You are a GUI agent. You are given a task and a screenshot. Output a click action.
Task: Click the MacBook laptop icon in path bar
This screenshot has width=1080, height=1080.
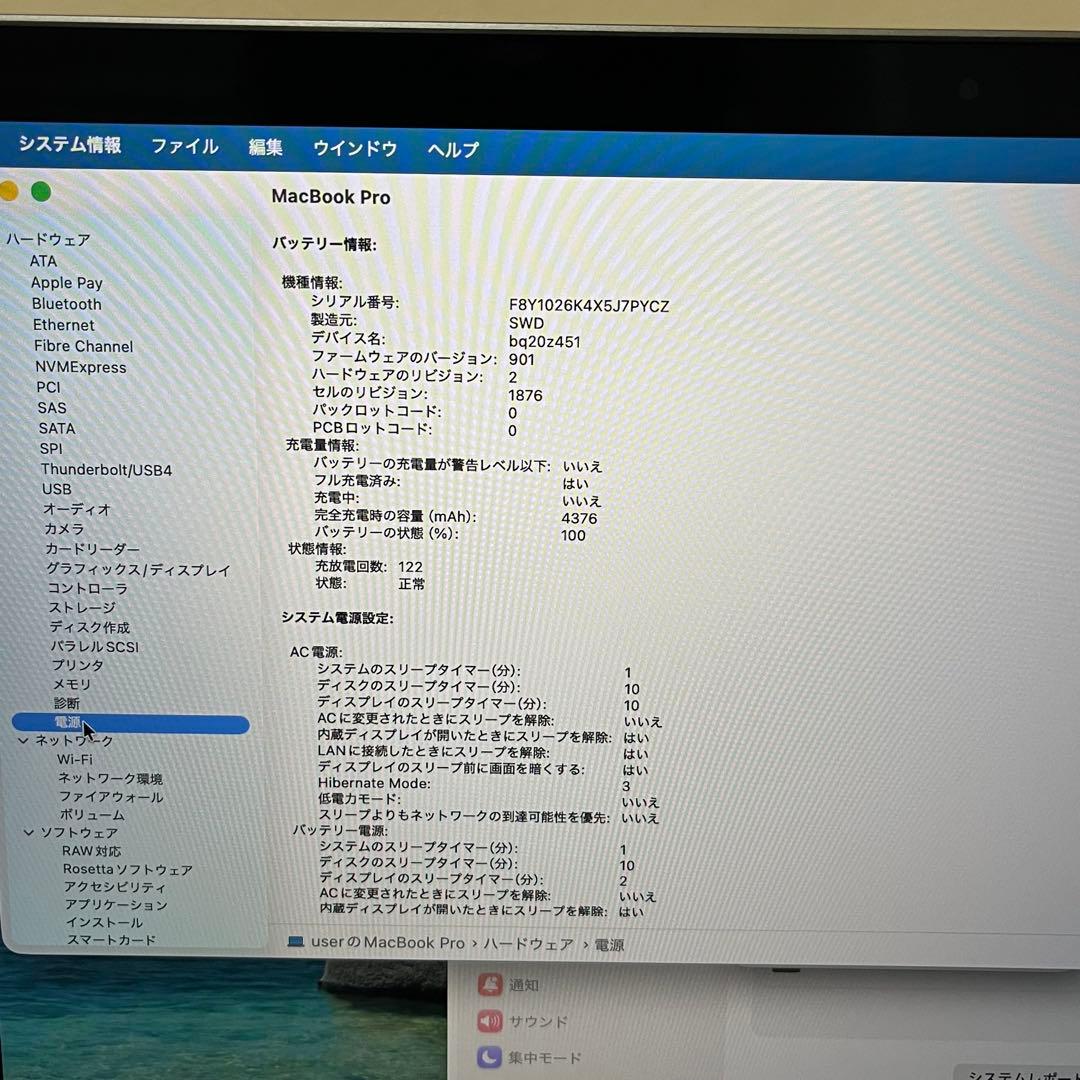[x=295, y=942]
